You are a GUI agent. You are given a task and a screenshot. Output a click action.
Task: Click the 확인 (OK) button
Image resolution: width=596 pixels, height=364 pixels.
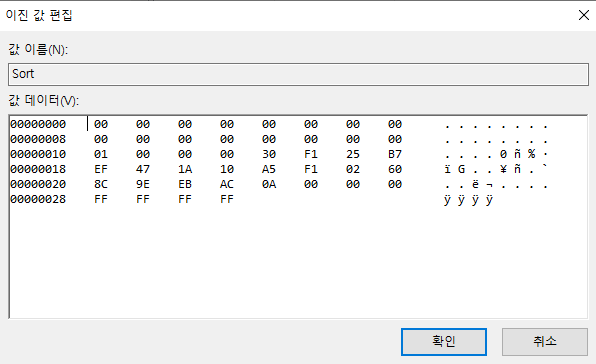tap(444, 342)
